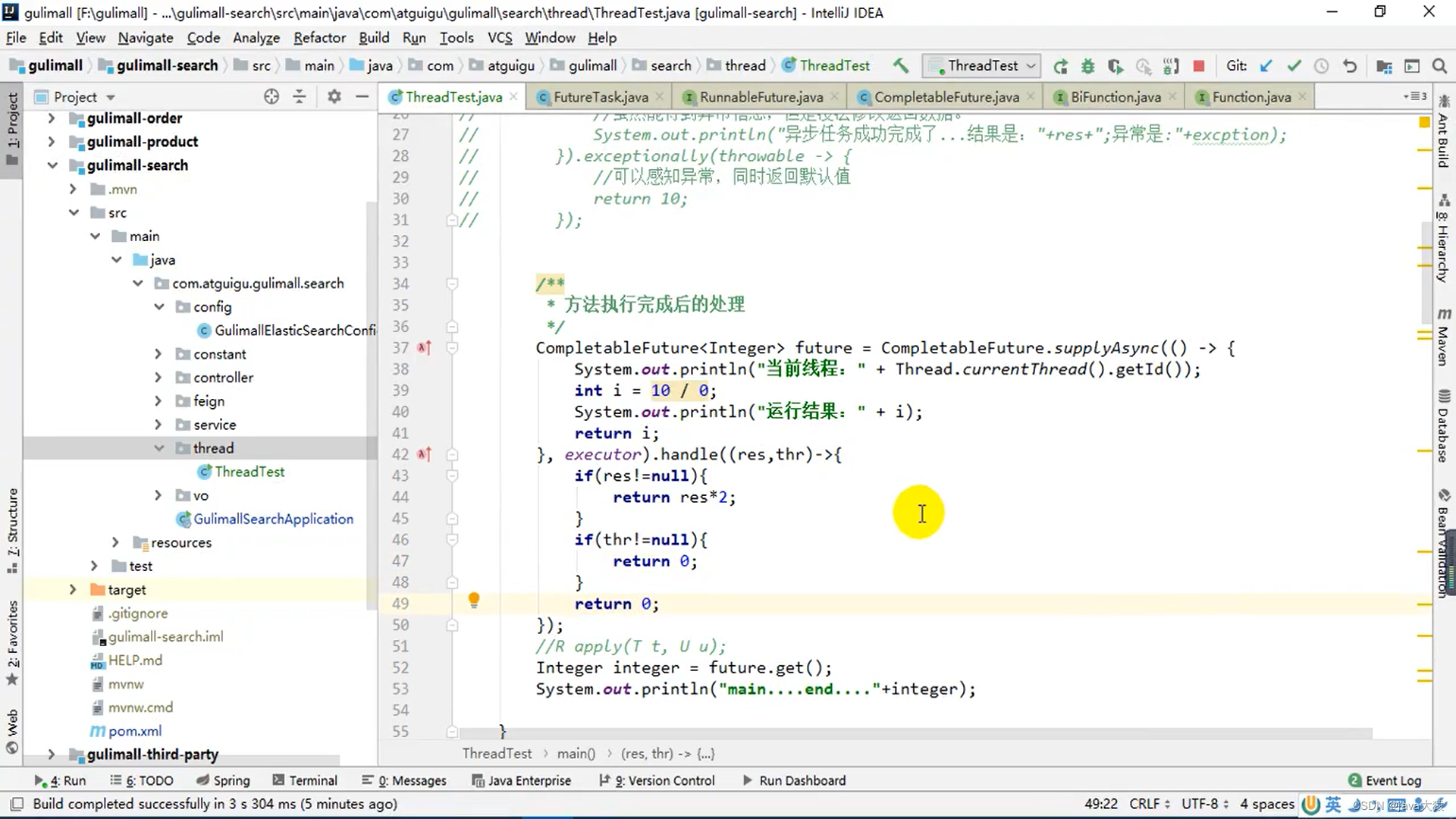Screen dimensions: 1456x819
Task: Click Git Commit checkmark icon
Action: tap(1294, 66)
